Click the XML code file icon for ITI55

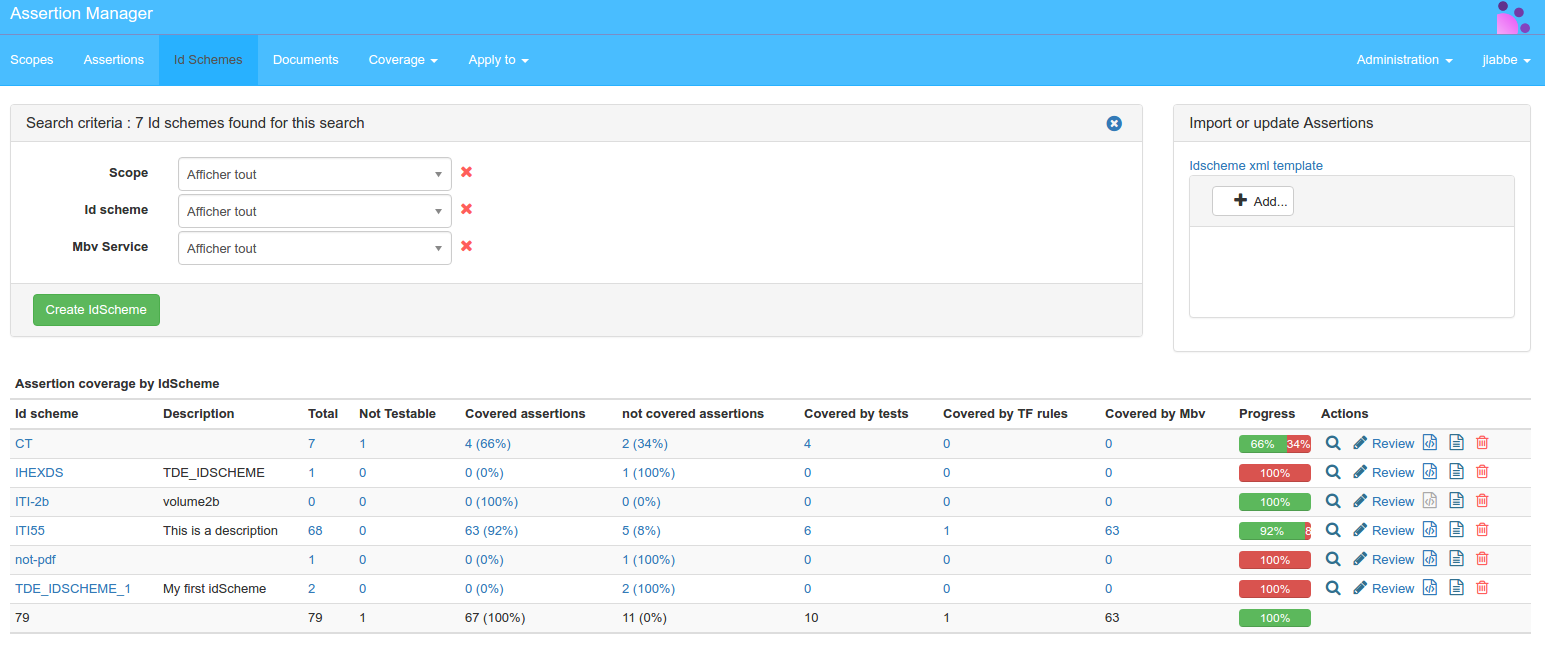point(1430,530)
